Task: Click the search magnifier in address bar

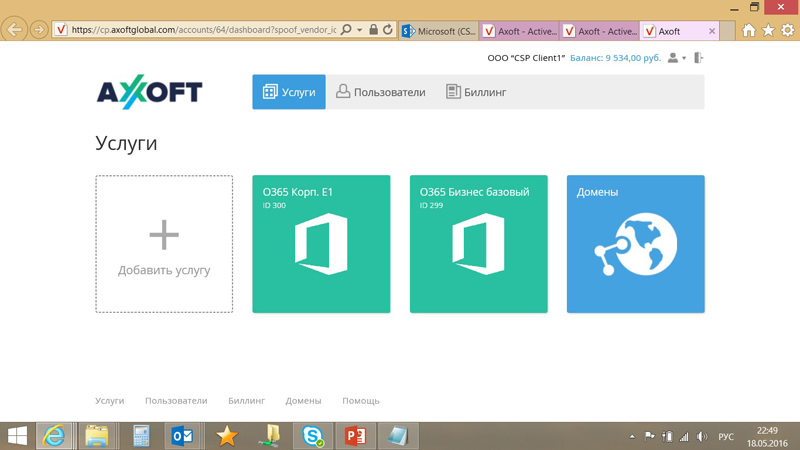Action: pyautogui.click(x=346, y=30)
